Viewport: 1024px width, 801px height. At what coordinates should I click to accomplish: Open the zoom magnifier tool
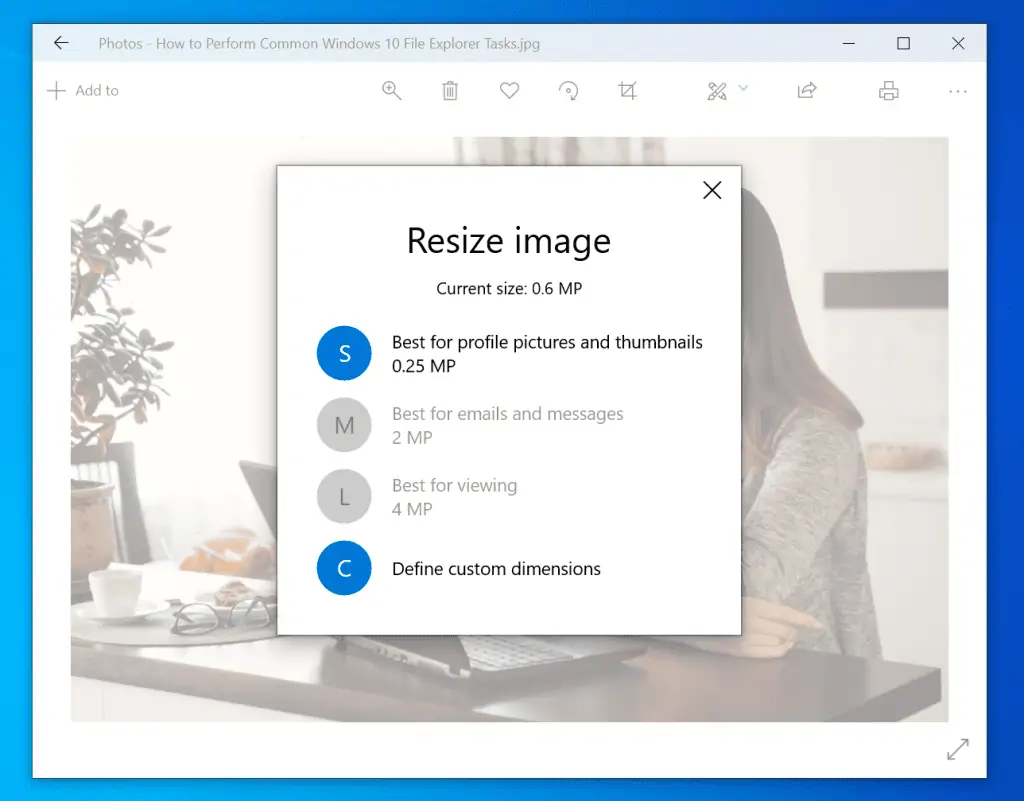[391, 91]
